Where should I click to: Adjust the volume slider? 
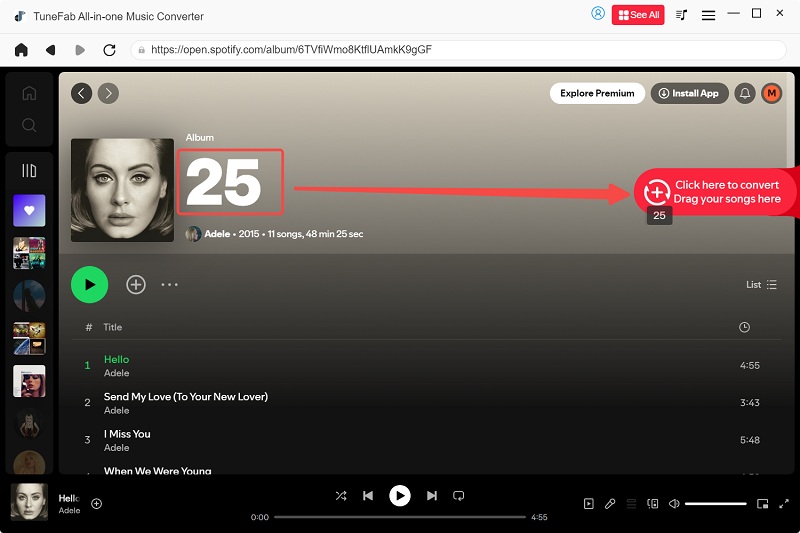click(716, 504)
